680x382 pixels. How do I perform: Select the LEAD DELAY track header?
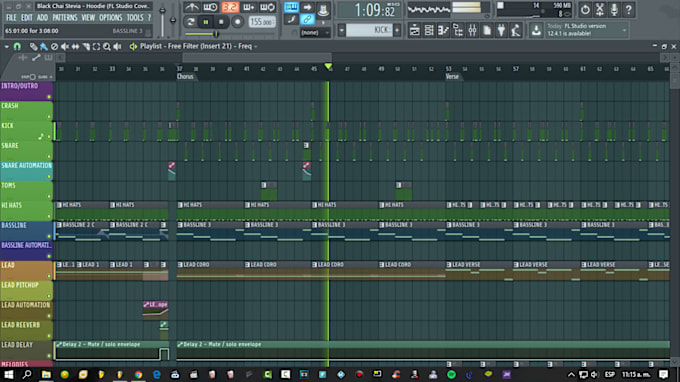coord(26,350)
